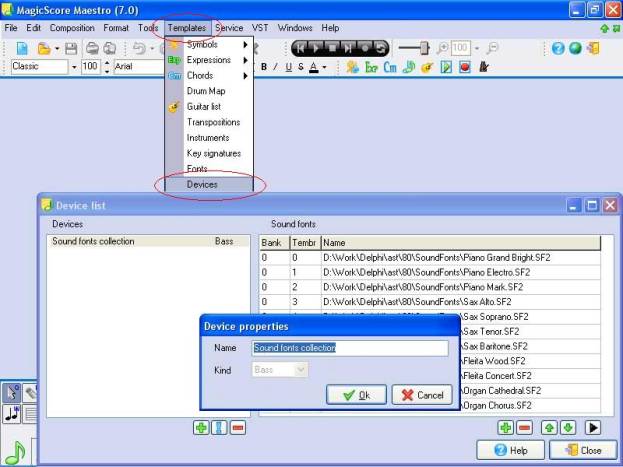Click the Expressions template toolbar icon
Screen dimensions: 623x467
(x=371, y=67)
